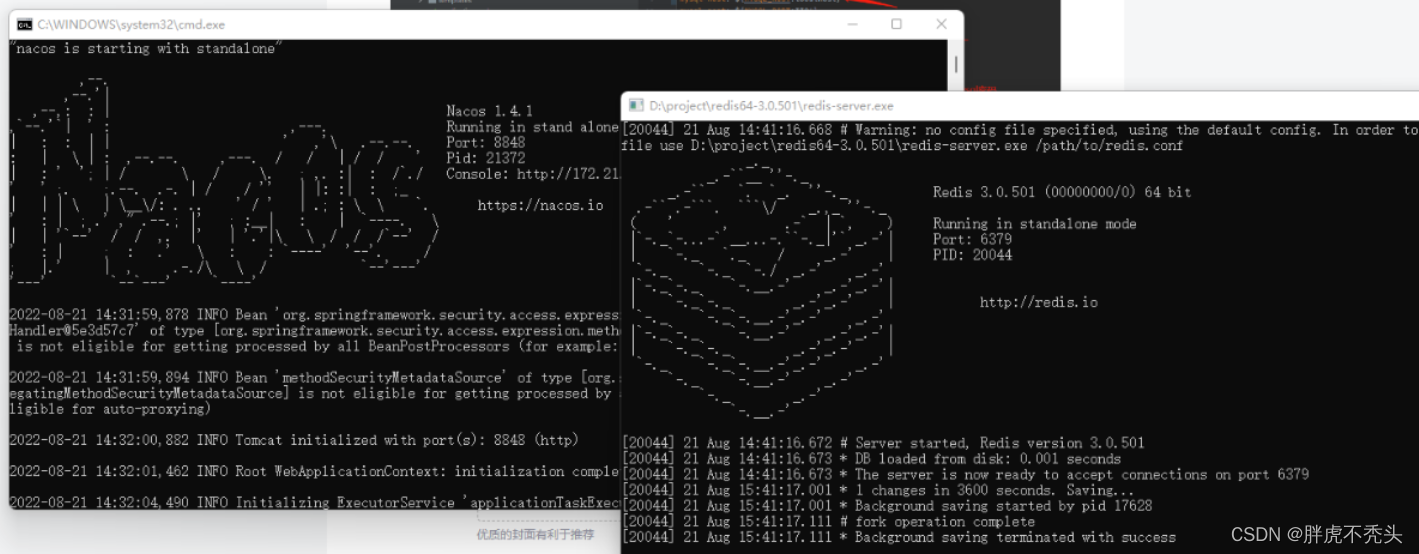Close the cmd.exe Nacos window
This screenshot has height=554, width=1419.
coord(941,24)
